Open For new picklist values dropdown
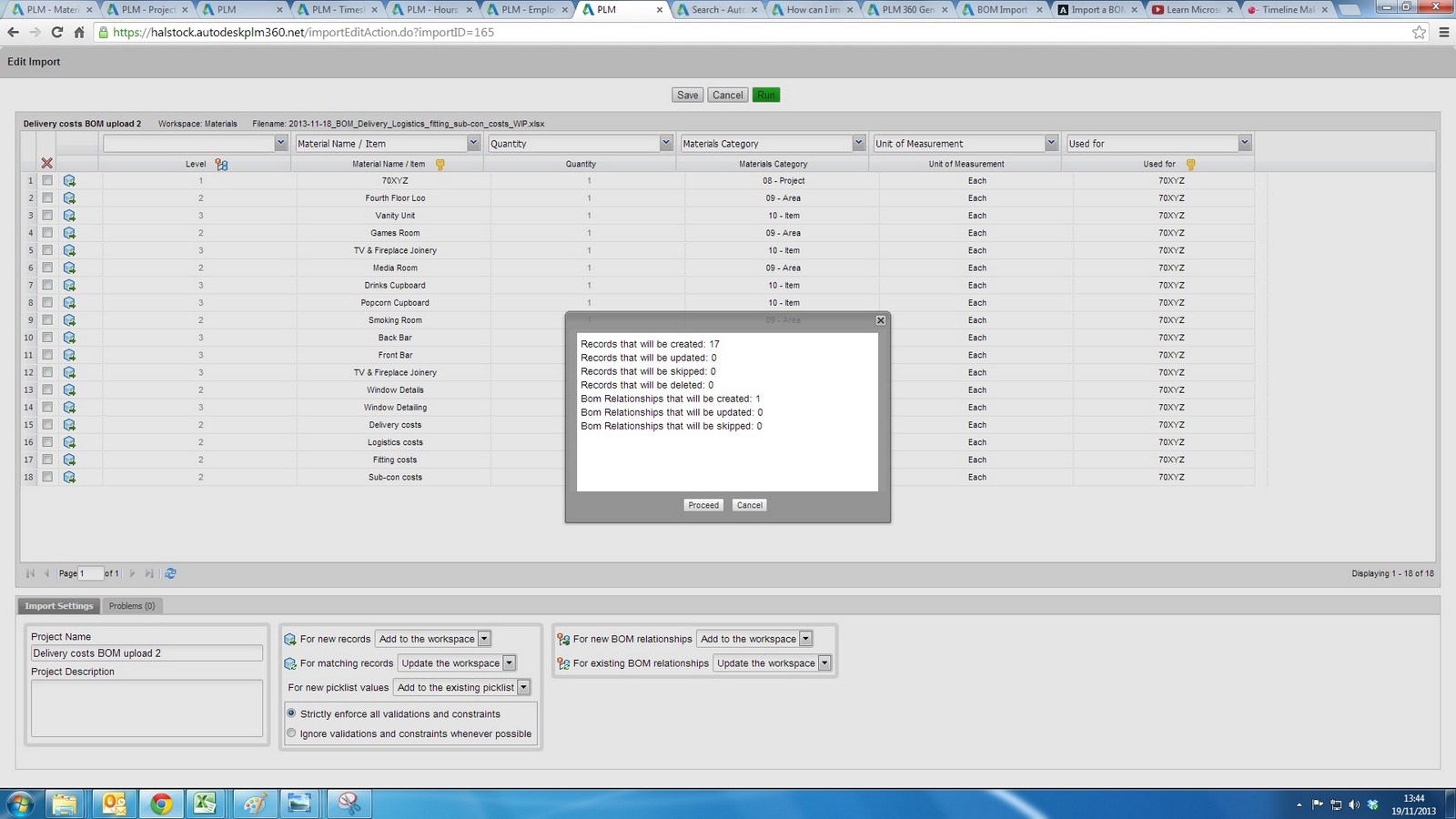The width and height of the screenshot is (1456, 819). pos(461,687)
